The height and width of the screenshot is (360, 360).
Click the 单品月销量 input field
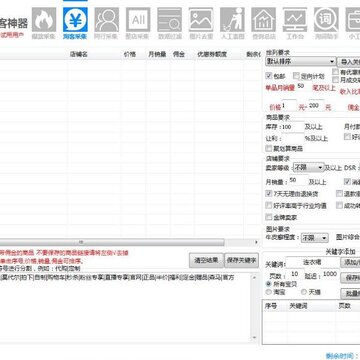(x=304, y=86)
